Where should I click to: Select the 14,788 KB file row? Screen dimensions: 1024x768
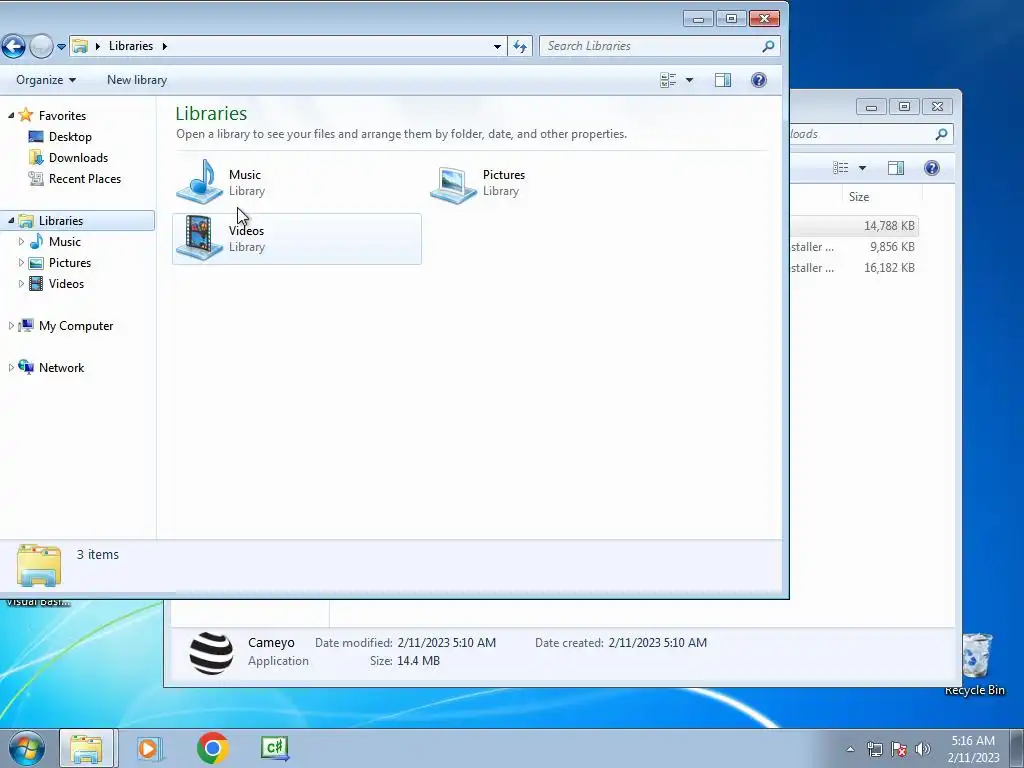coord(854,225)
